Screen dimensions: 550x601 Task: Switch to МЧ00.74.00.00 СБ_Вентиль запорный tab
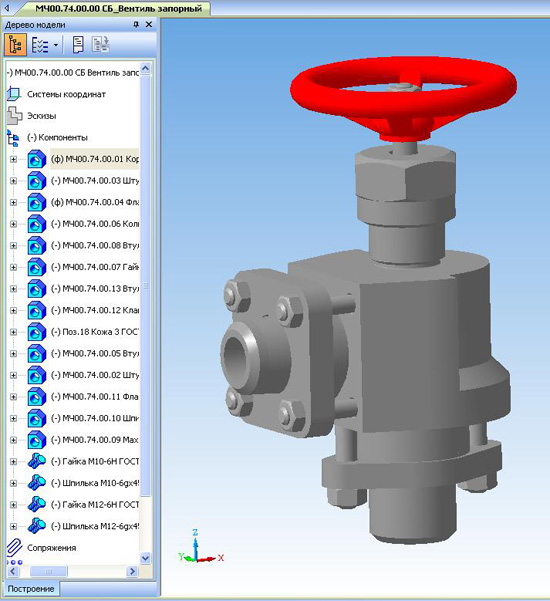tap(118, 8)
